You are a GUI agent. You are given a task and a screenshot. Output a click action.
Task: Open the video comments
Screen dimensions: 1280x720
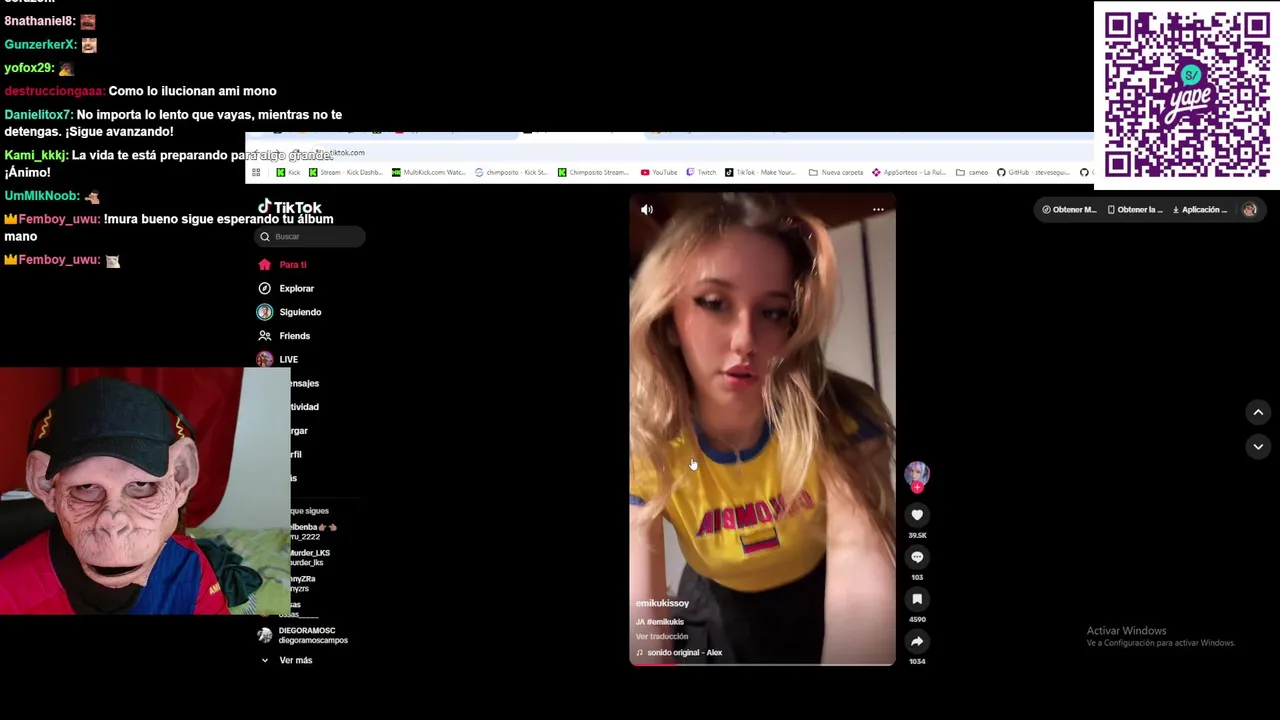[917, 557]
